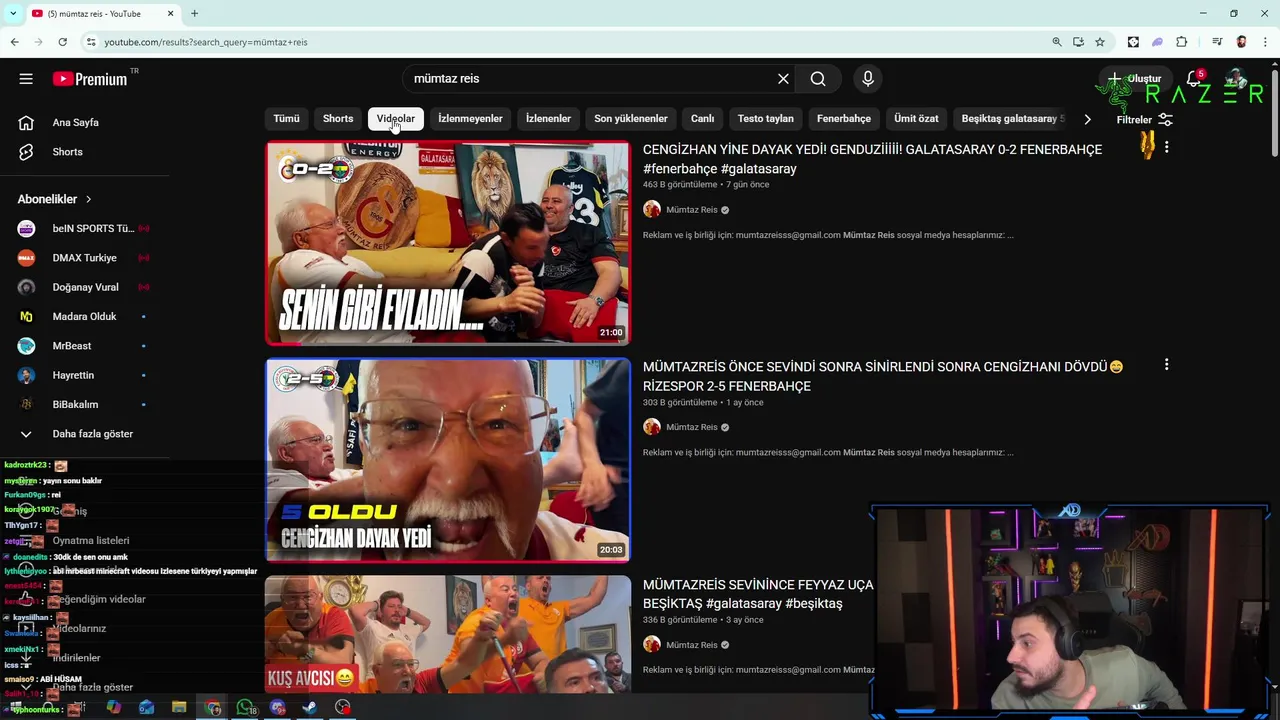The width and height of the screenshot is (1280, 720).
Task: Open Chrome profile avatar
Action: [x=1241, y=42]
